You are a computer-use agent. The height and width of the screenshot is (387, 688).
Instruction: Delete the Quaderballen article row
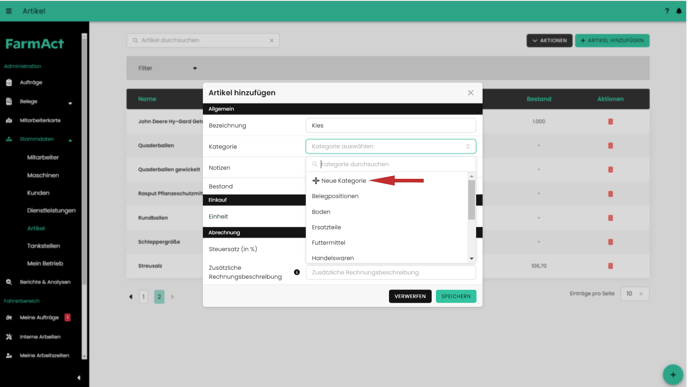tap(610, 145)
